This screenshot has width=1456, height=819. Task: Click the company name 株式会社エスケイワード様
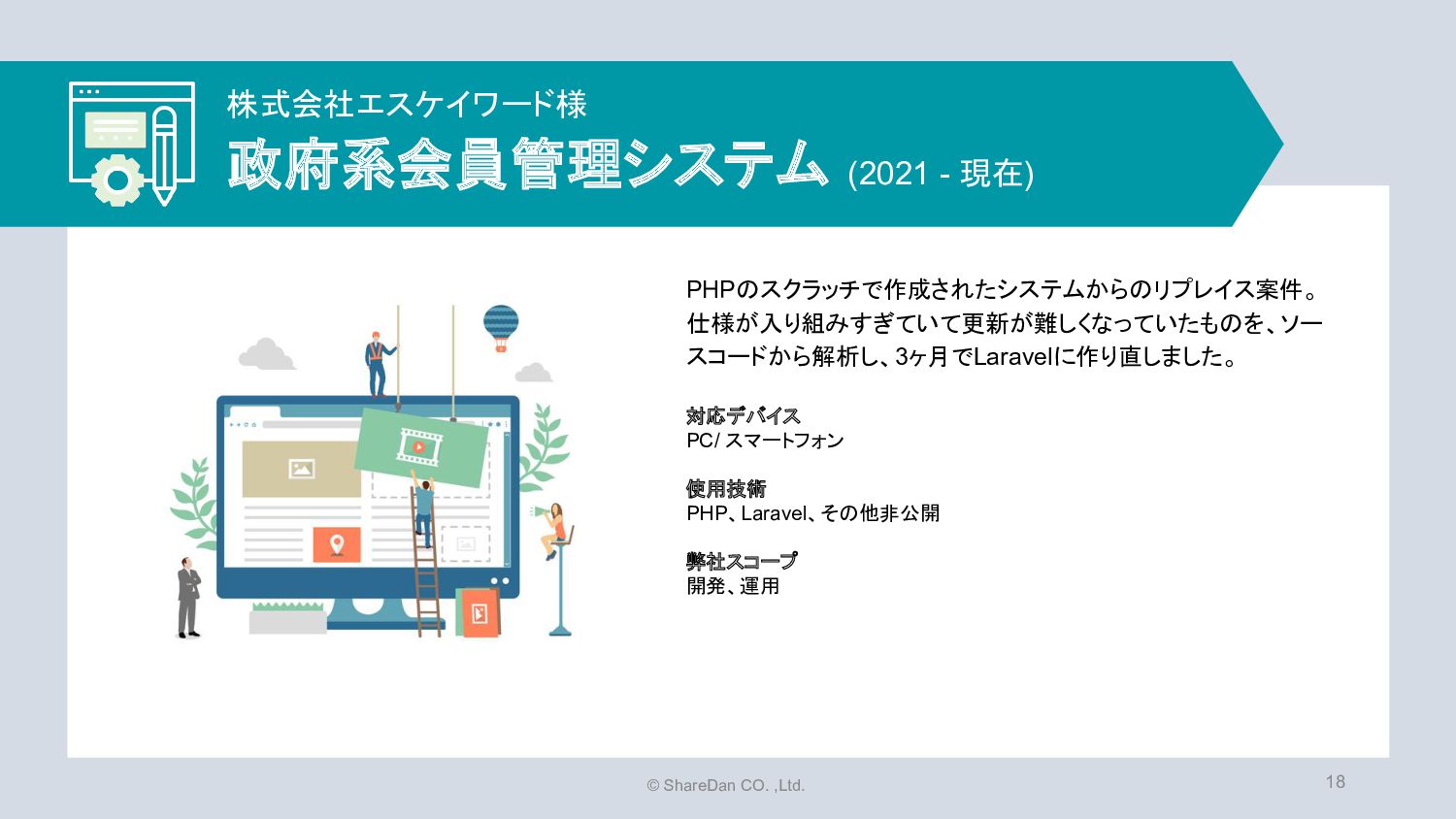[407, 105]
